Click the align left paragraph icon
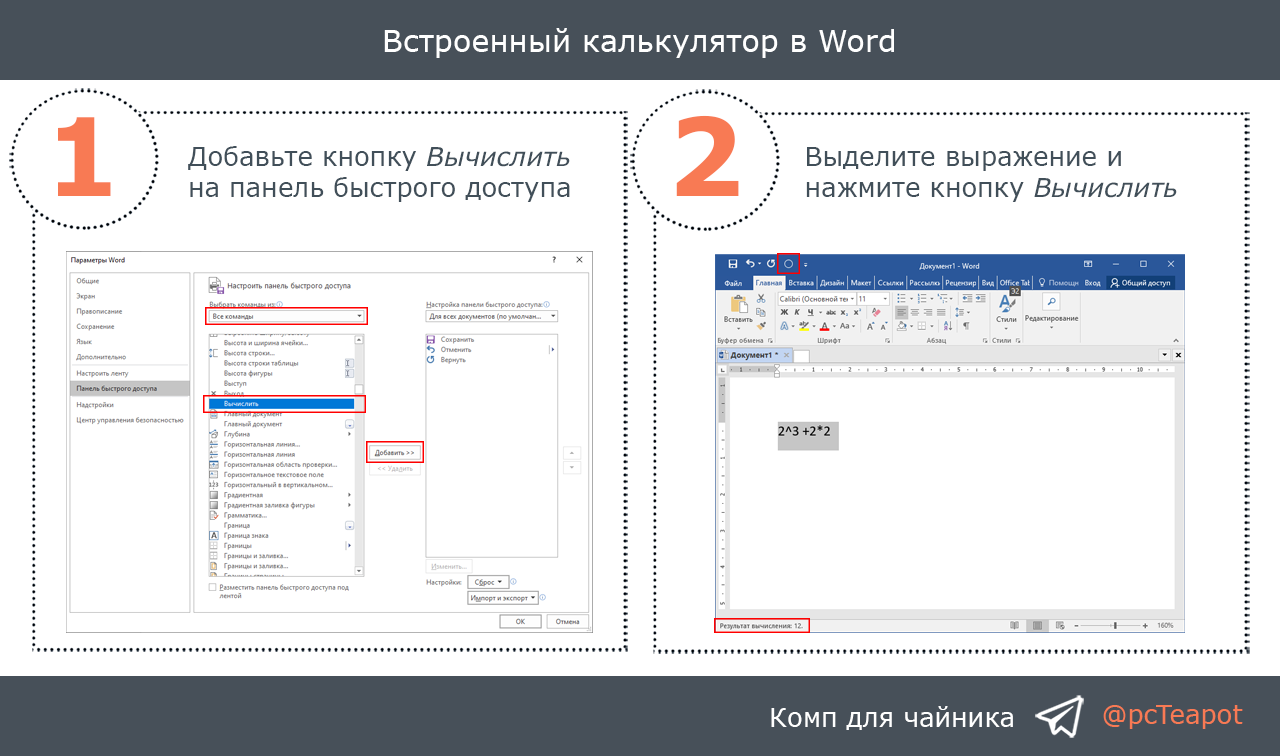Screen dimensions: 1280x756 (x=901, y=312)
